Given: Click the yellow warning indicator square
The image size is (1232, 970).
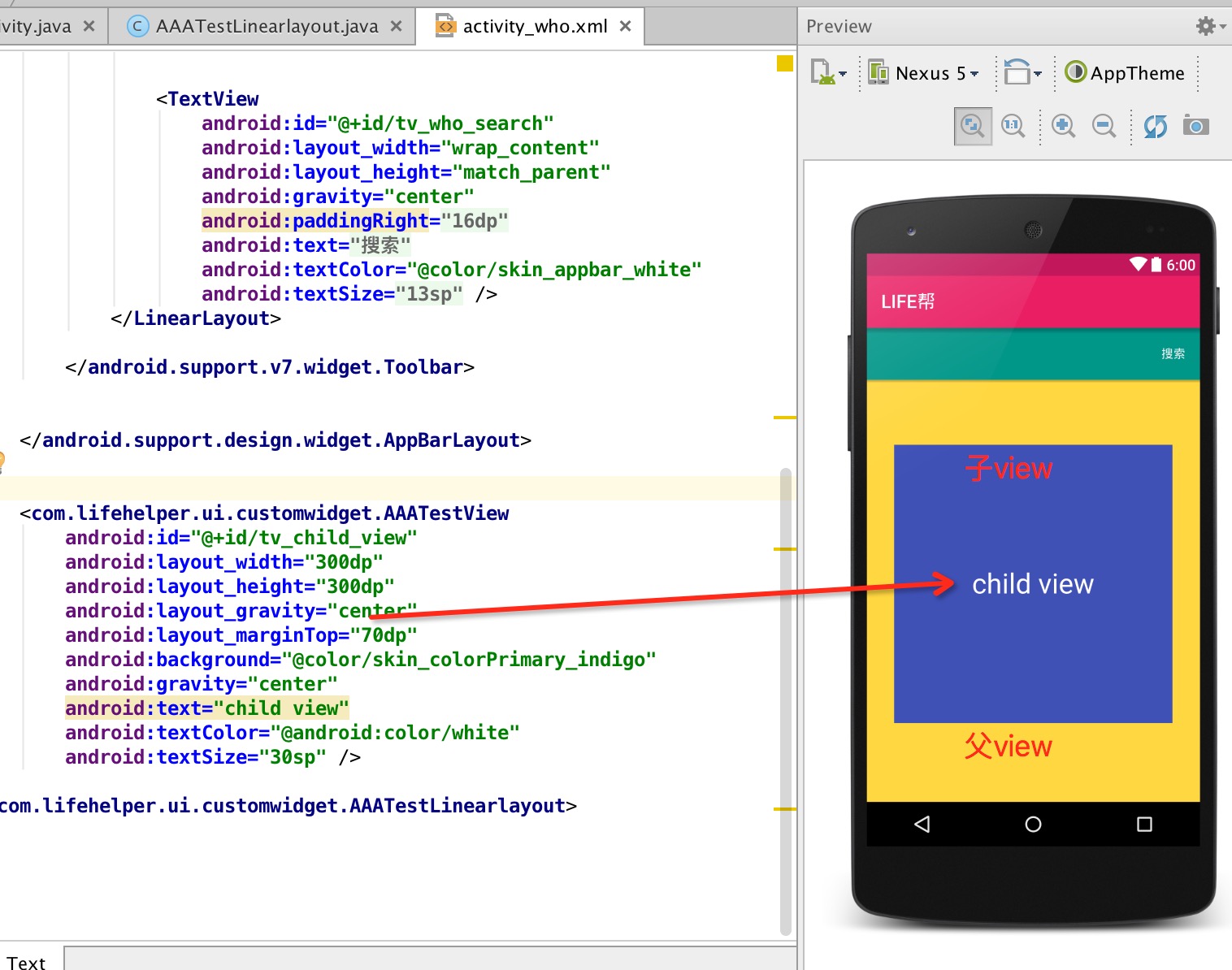Looking at the screenshot, I should coord(784,63).
